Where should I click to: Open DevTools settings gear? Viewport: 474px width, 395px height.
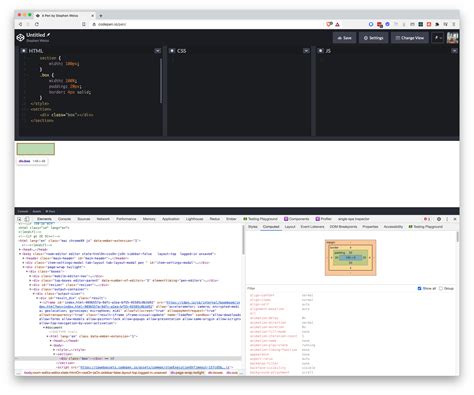[439, 219]
